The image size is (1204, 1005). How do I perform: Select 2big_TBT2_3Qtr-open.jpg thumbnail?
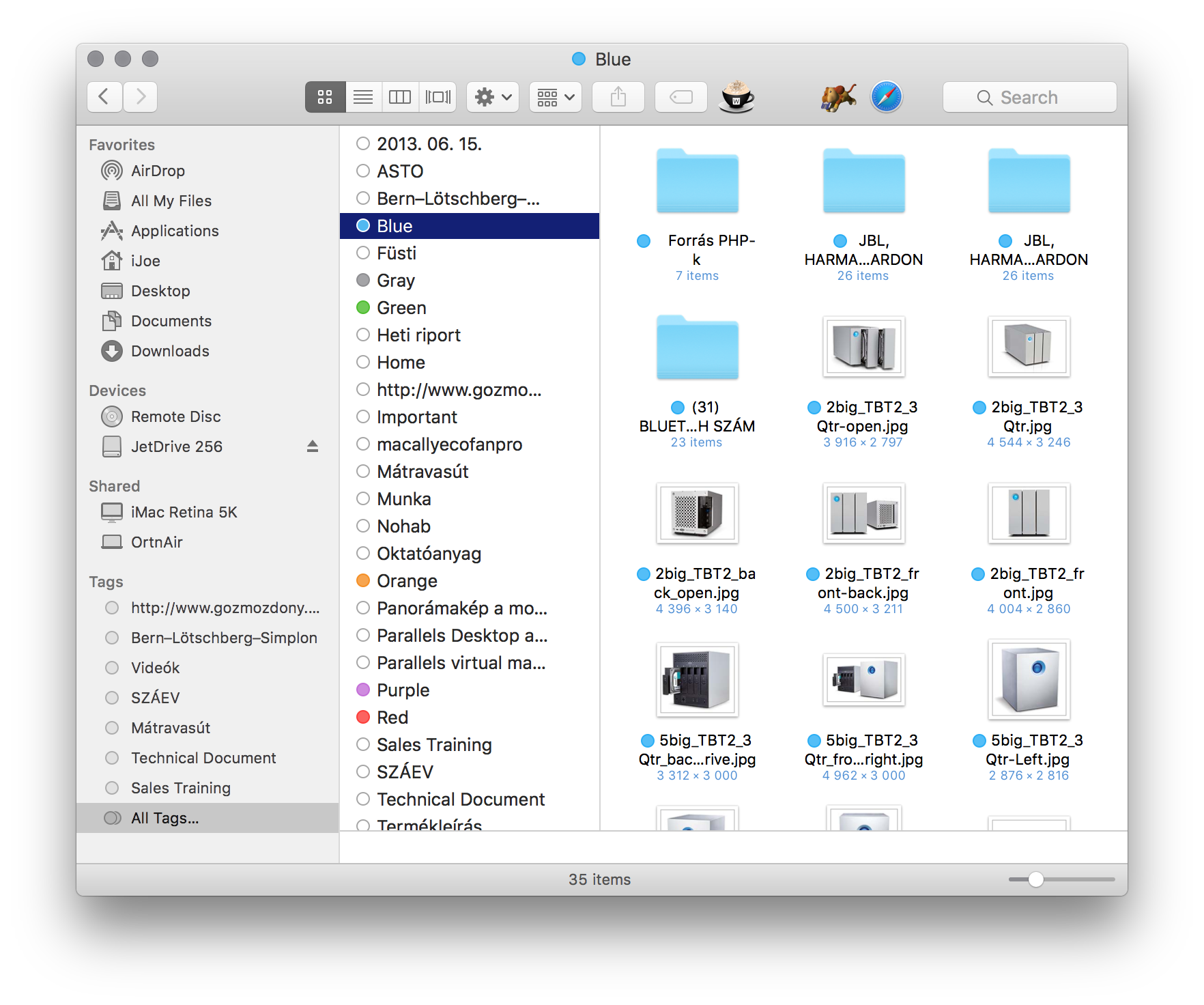pyautogui.click(x=863, y=347)
